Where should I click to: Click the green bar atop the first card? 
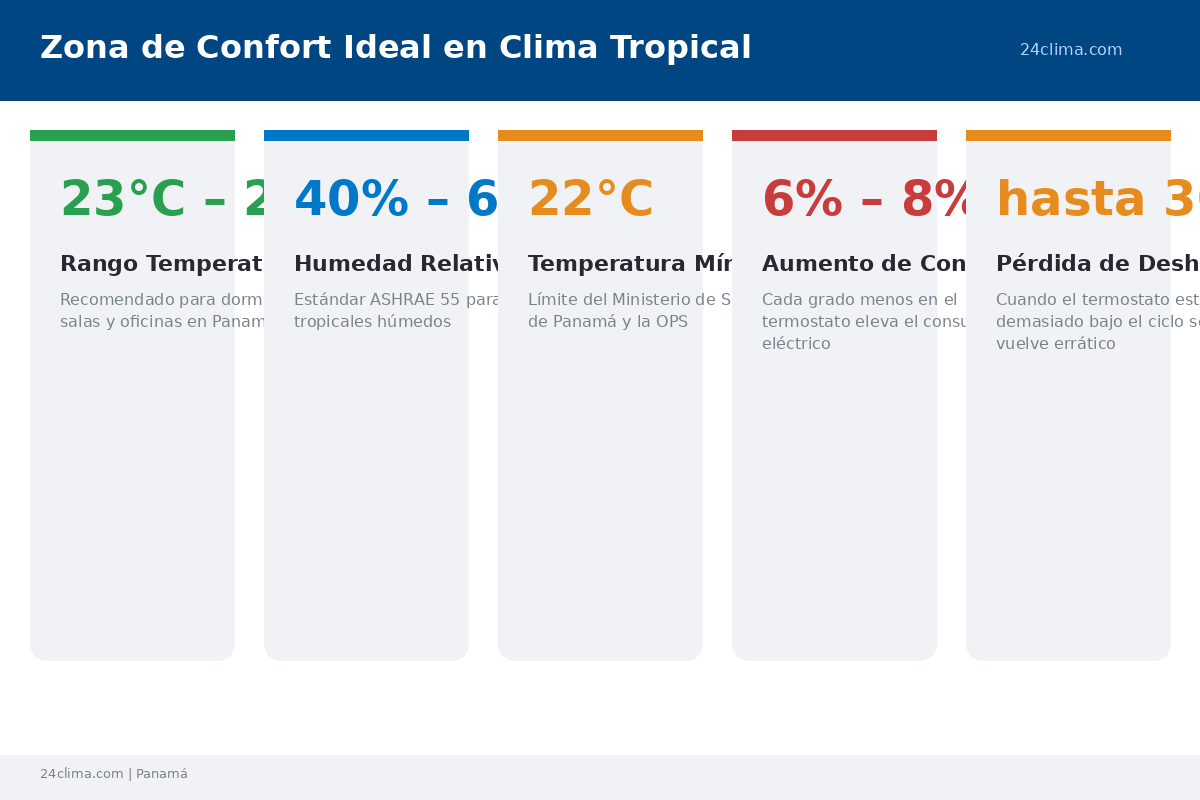(132, 135)
